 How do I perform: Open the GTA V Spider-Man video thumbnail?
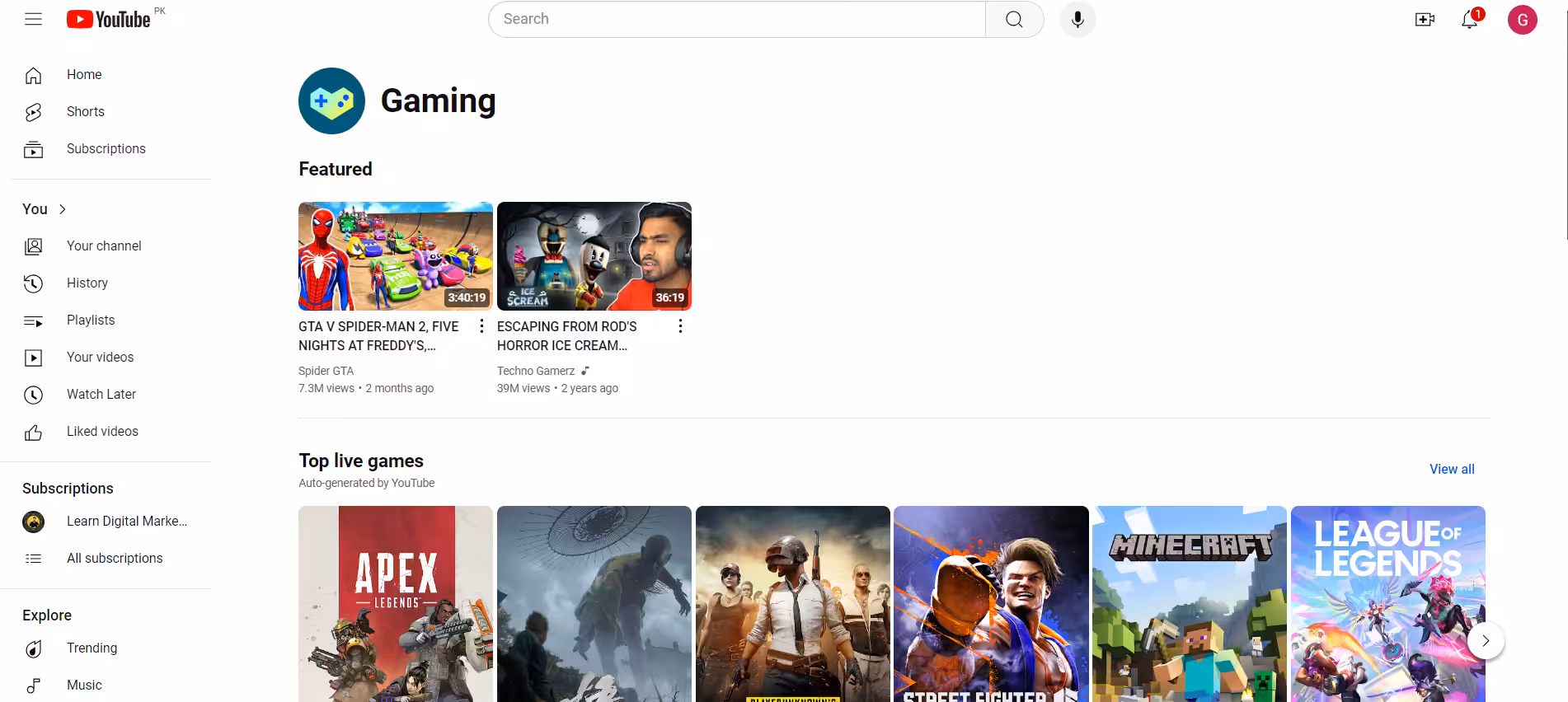click(x=396, y=256)
